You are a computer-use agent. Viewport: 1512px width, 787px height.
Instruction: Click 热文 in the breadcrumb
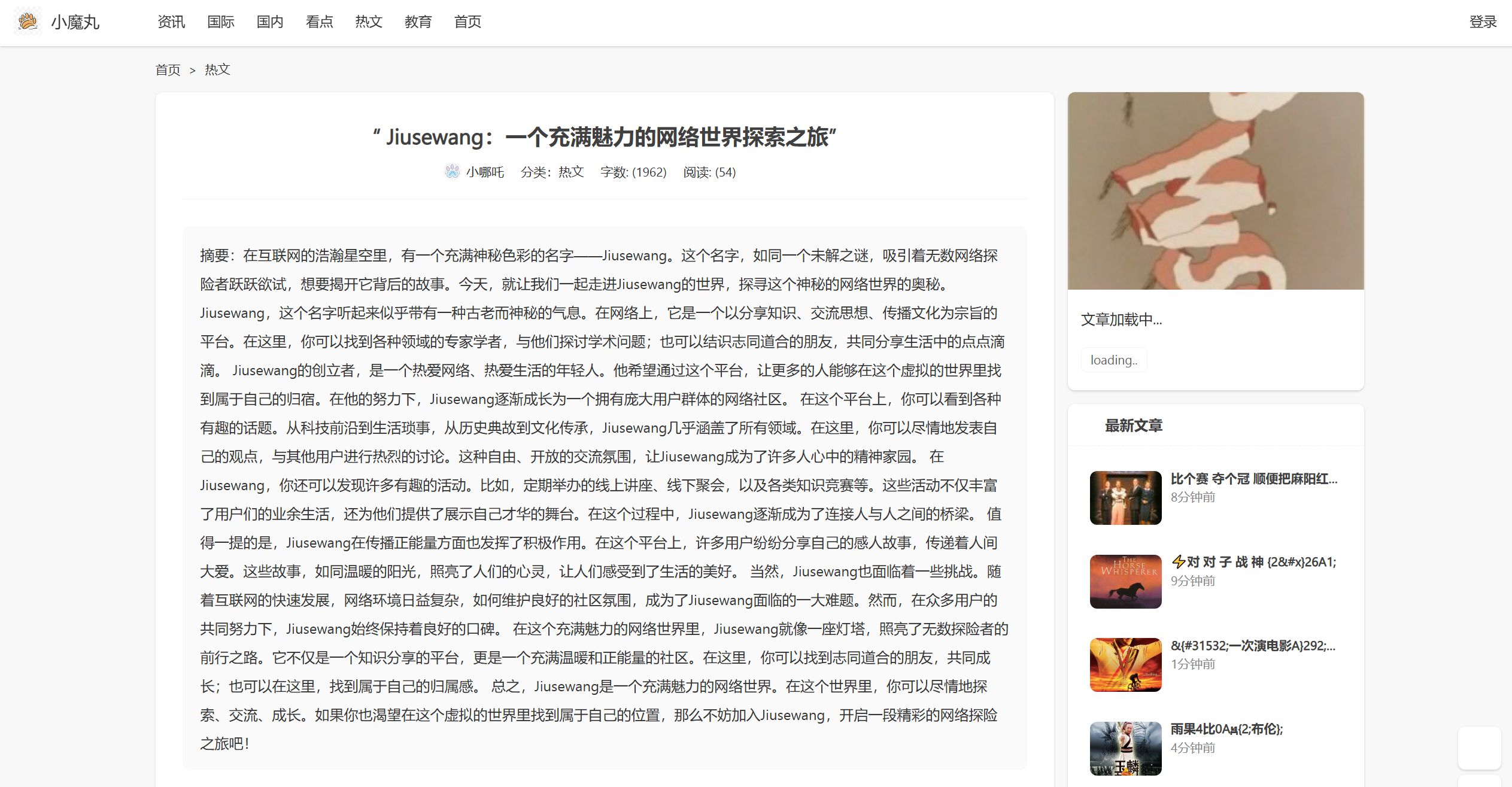click(217, 69)
